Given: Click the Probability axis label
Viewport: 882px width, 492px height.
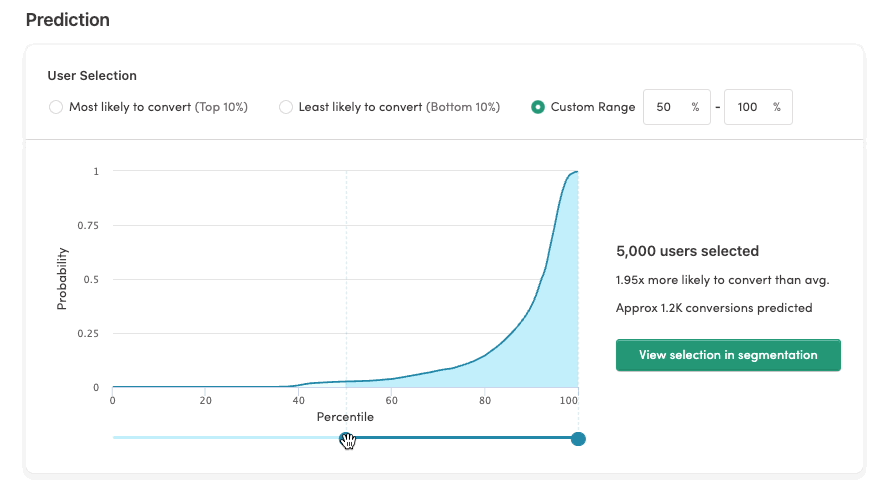Looking at the screenshot, I should [61, 279].
